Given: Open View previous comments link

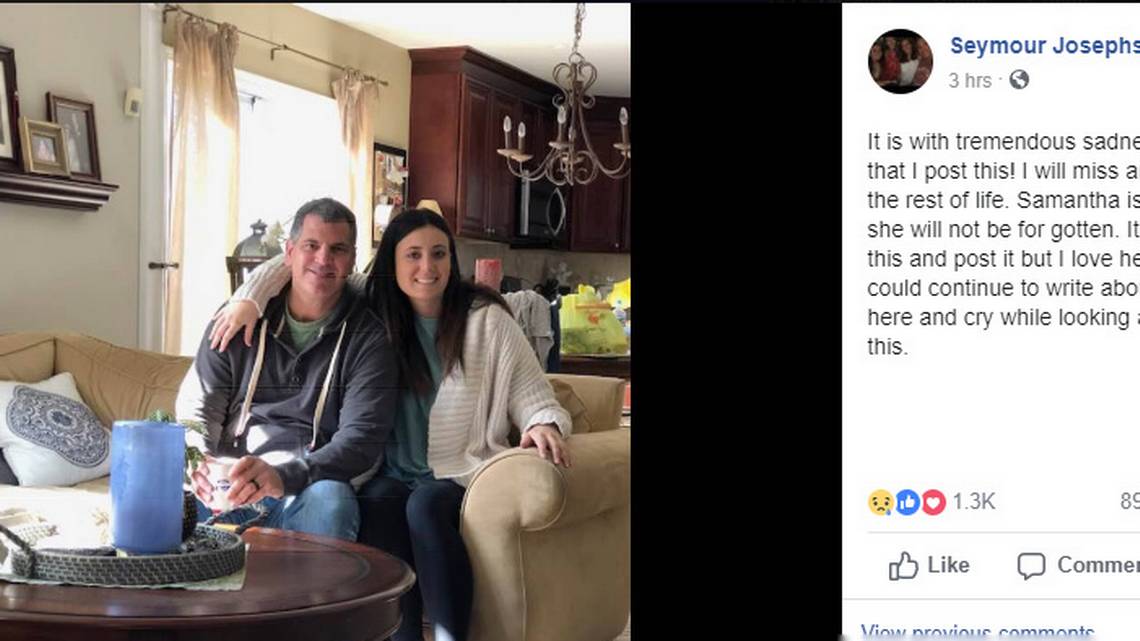Looking at the screenshot, I should [x=977, y=631].
